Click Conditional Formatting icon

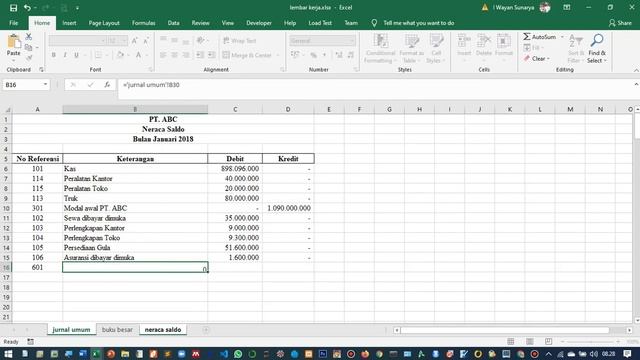(380, 41)
